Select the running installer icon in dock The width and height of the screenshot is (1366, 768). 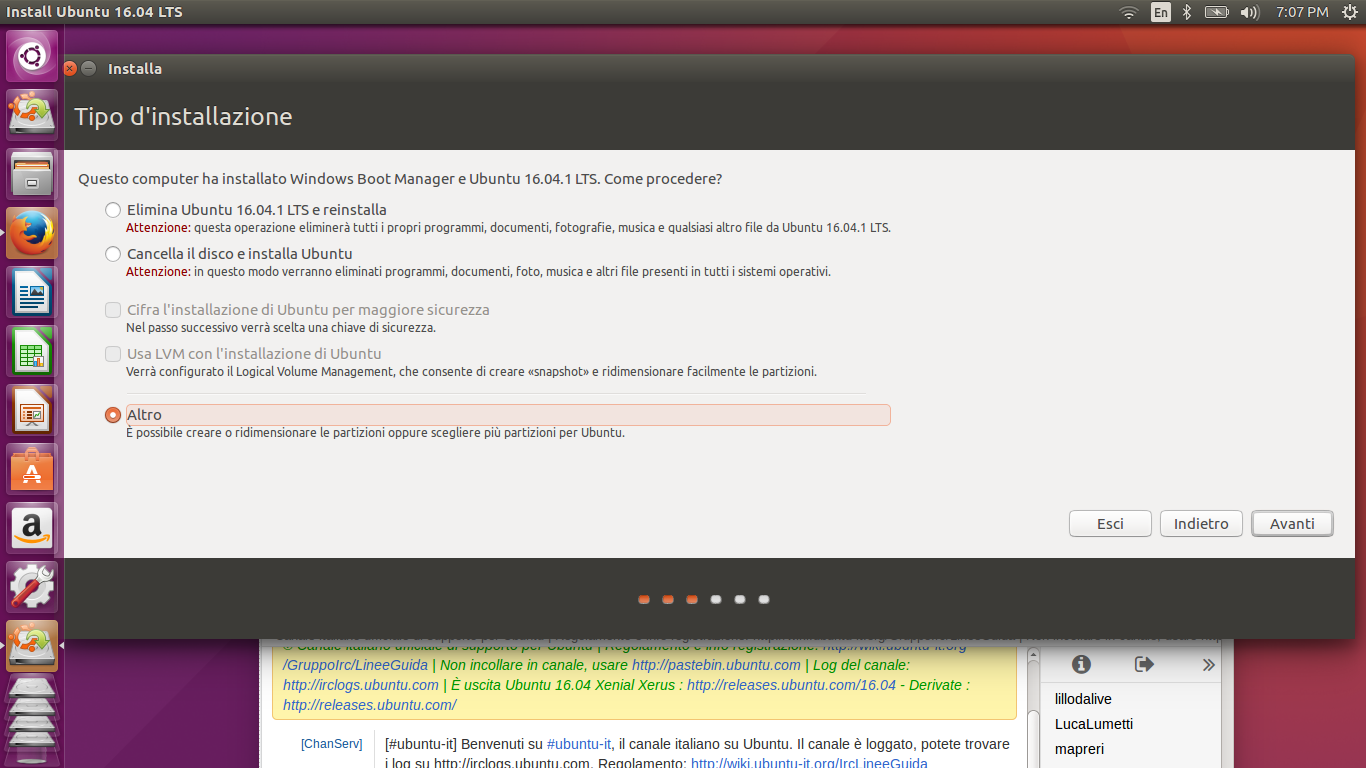click(x=32, y=645)
